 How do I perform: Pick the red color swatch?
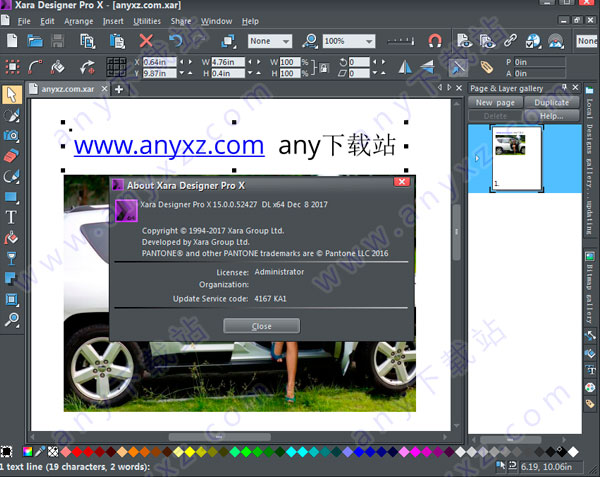[77, 452]
